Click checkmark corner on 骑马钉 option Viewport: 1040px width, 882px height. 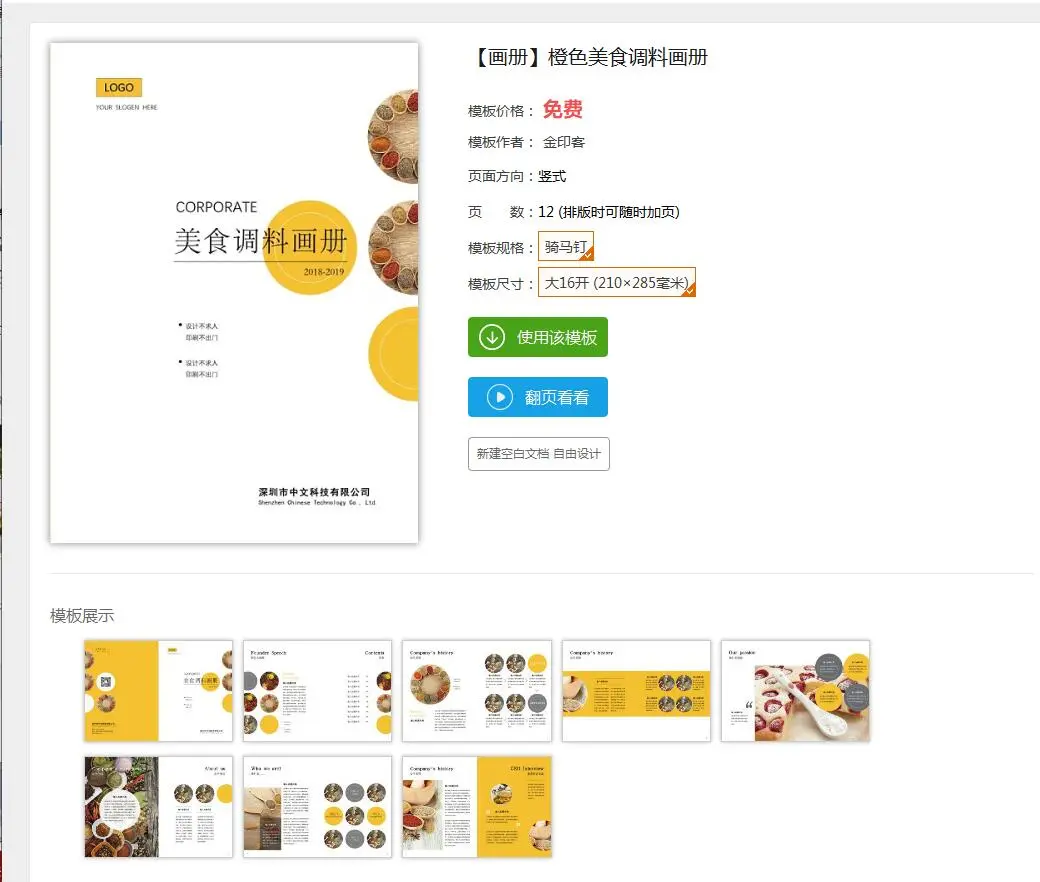587,253
